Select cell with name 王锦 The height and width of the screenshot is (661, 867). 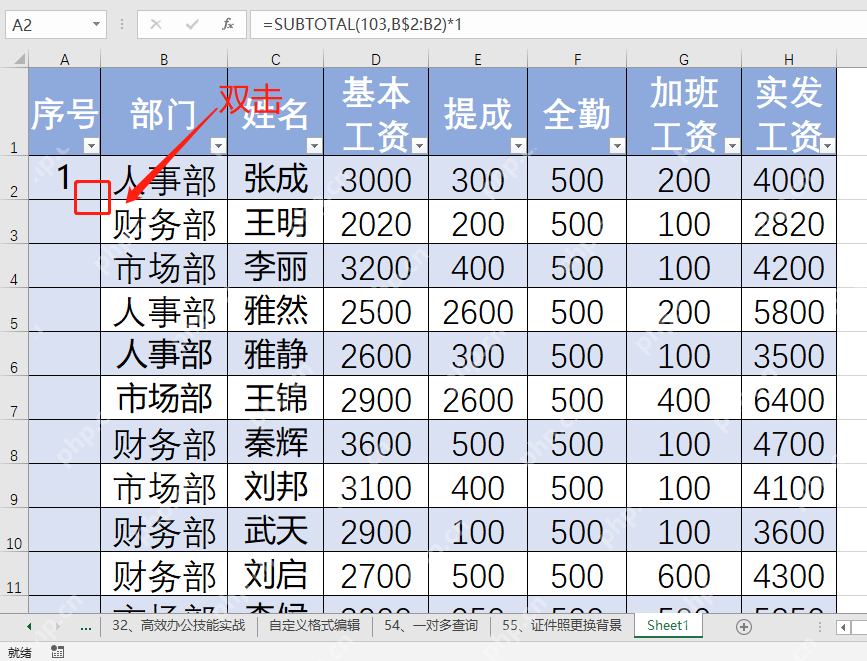click(x=275, y=398)
